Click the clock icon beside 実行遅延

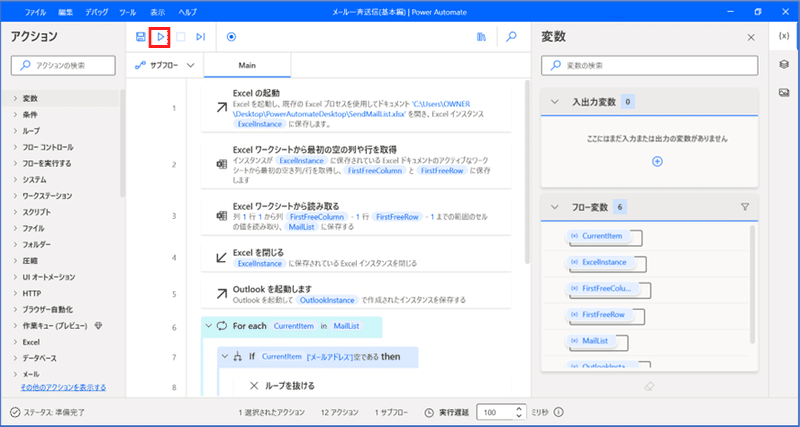tap(430, 412)
